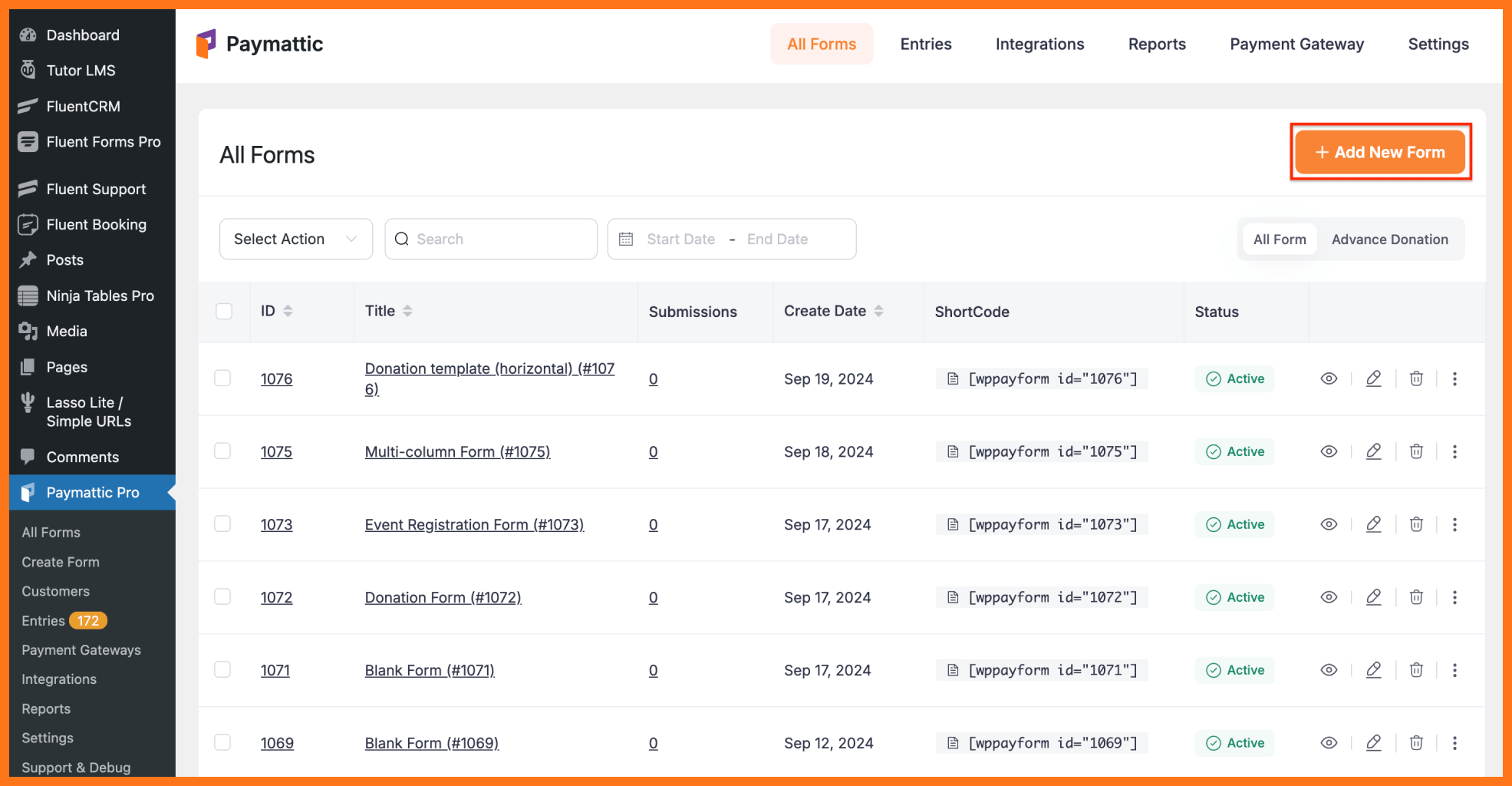Screen dimensions: 1512x786
Task: Click the trash icon for Event Registration Form
Action: tap(1416, 524)
